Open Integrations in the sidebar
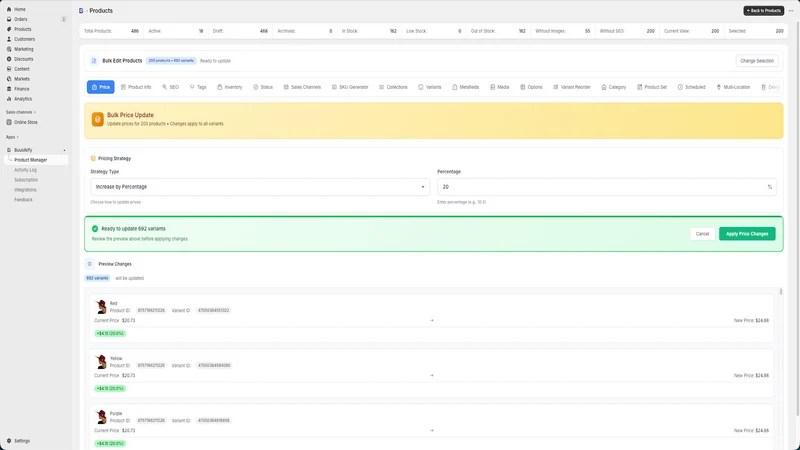800x450 pixels. point(25,190)
